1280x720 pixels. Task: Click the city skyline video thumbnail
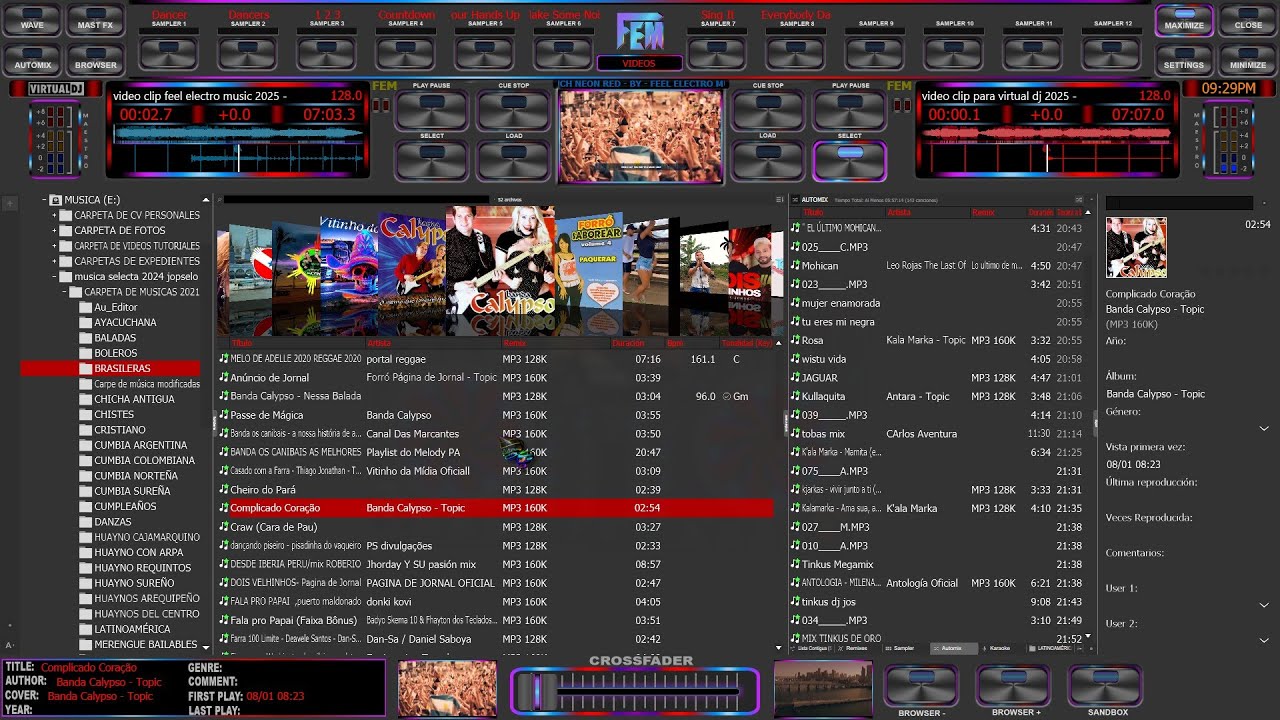(823, 688)
